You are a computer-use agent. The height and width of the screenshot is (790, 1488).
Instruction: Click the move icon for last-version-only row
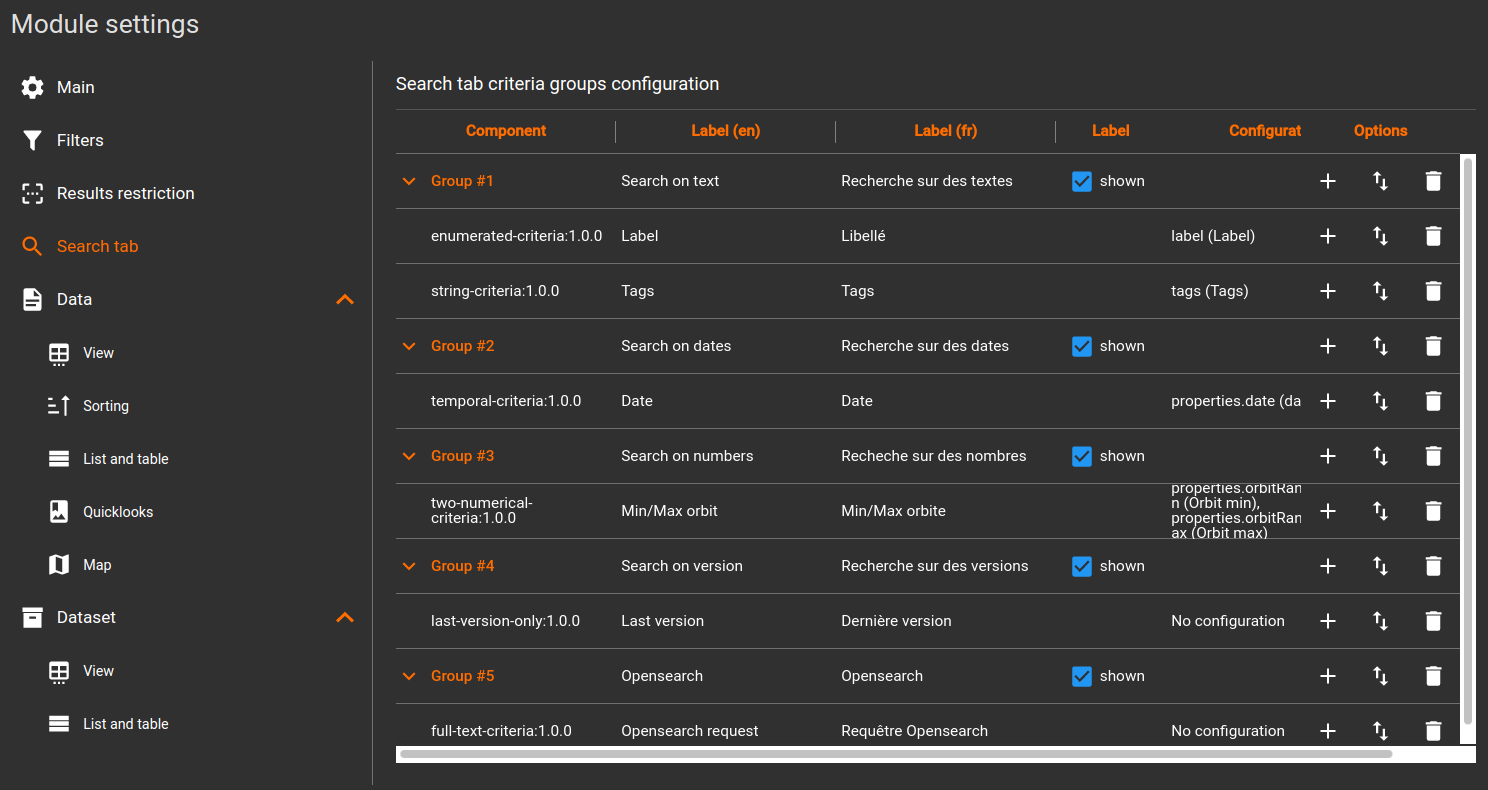pyautogui.click(x=1381, y=621)
